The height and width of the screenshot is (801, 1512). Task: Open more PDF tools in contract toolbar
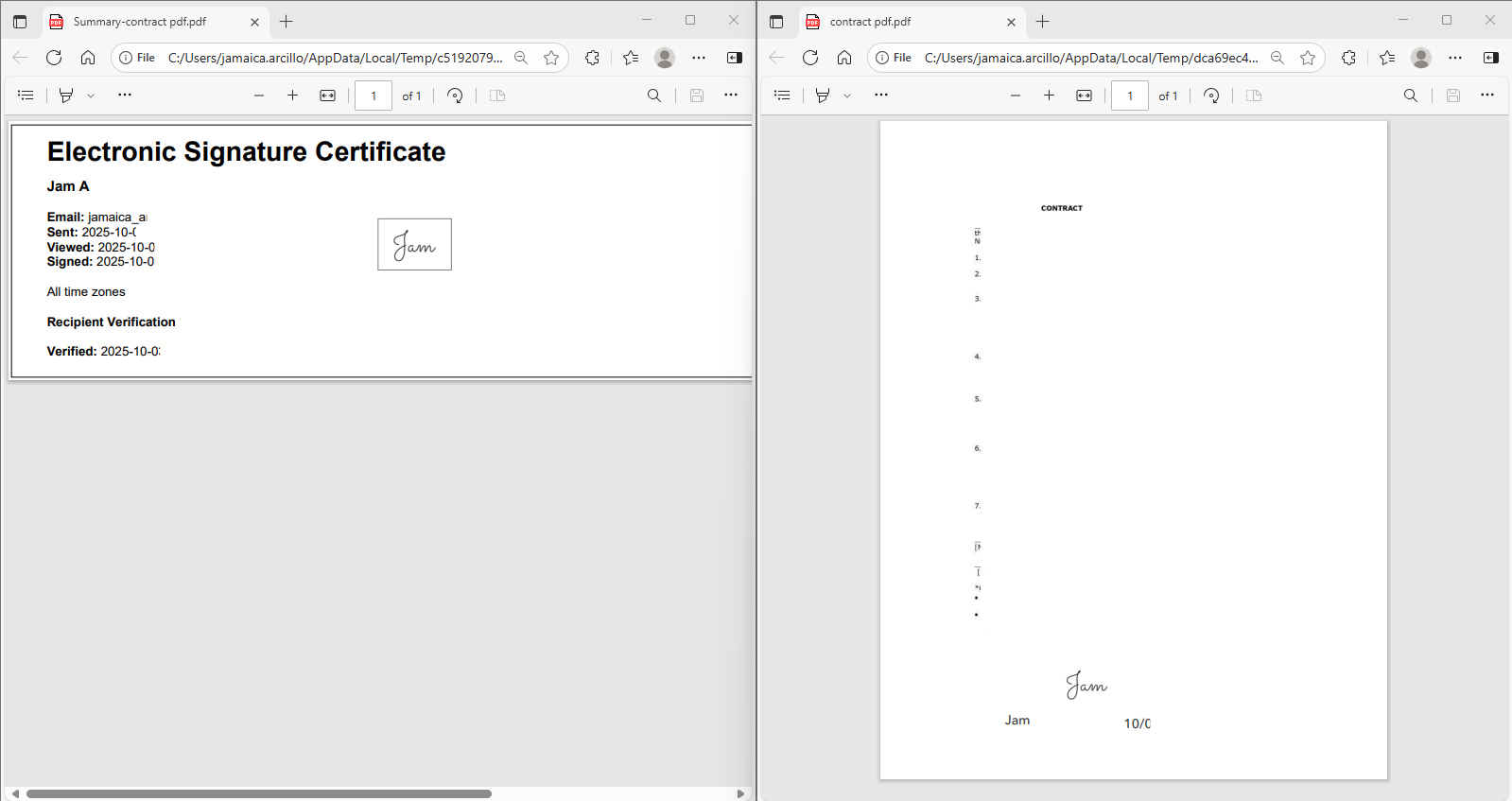pyautogui.click(x=881, y=96)
